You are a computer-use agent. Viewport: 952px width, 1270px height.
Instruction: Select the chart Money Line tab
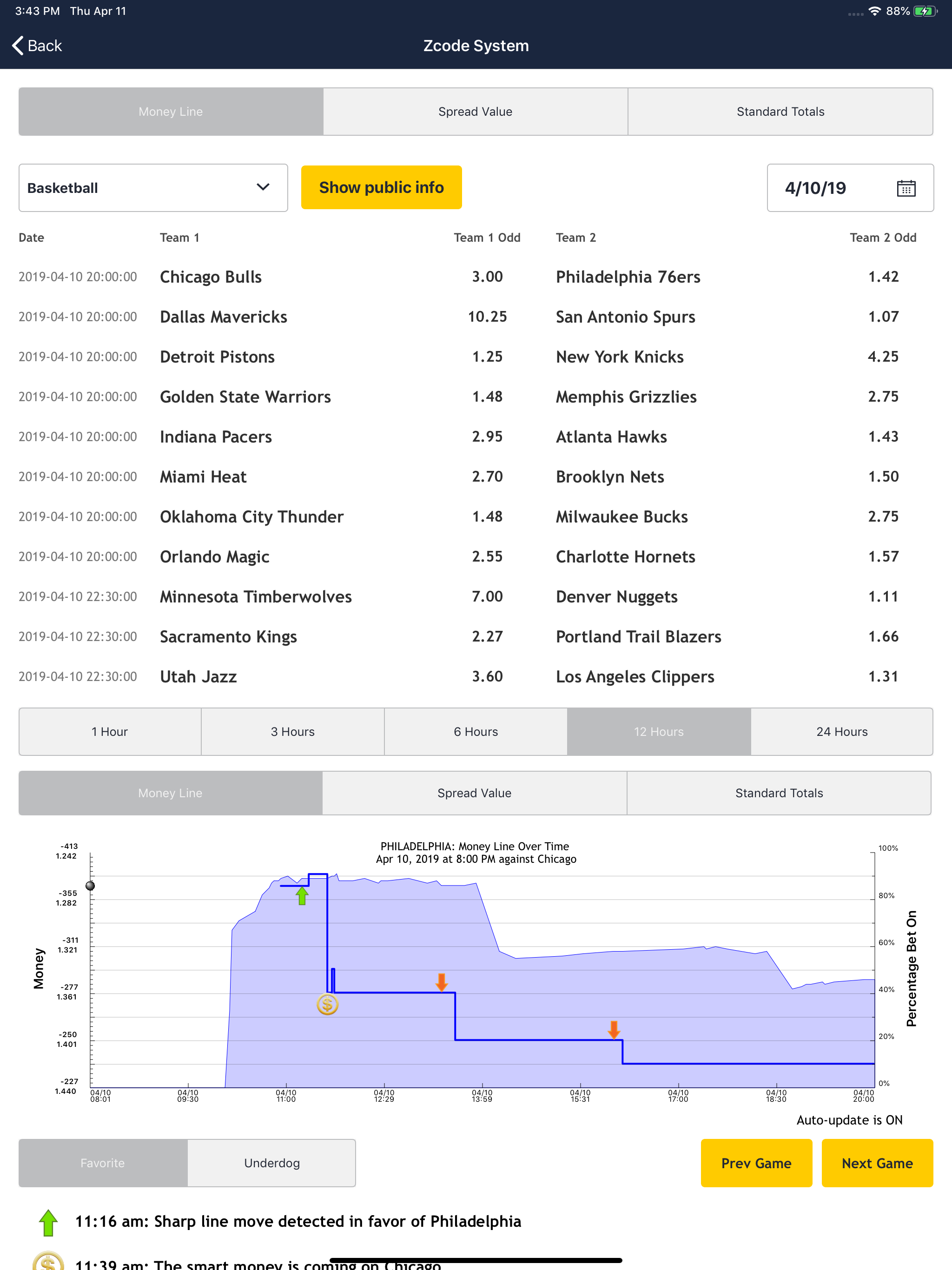(x=170, y=793)
